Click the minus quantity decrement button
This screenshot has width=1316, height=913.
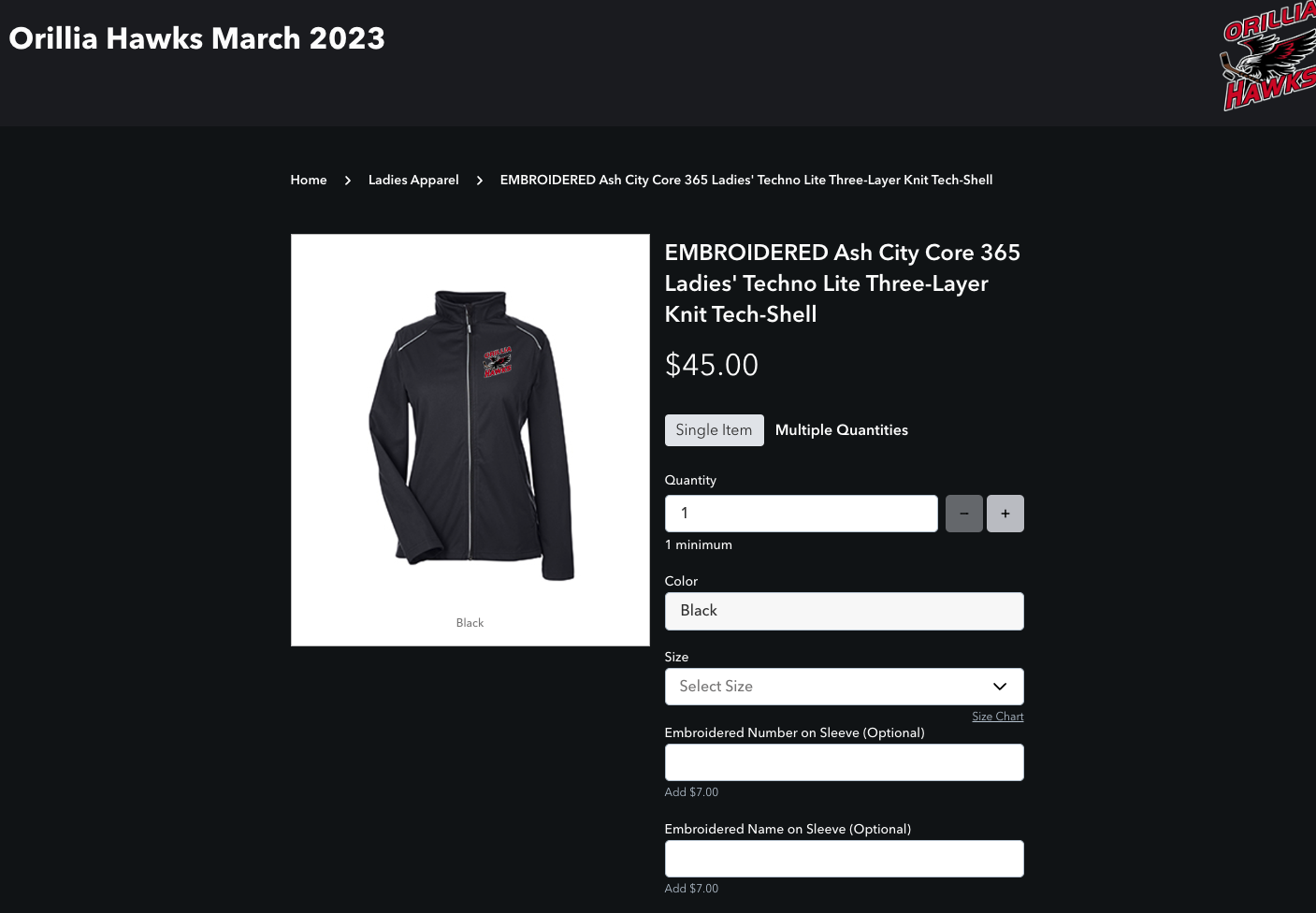coord(964,514)
